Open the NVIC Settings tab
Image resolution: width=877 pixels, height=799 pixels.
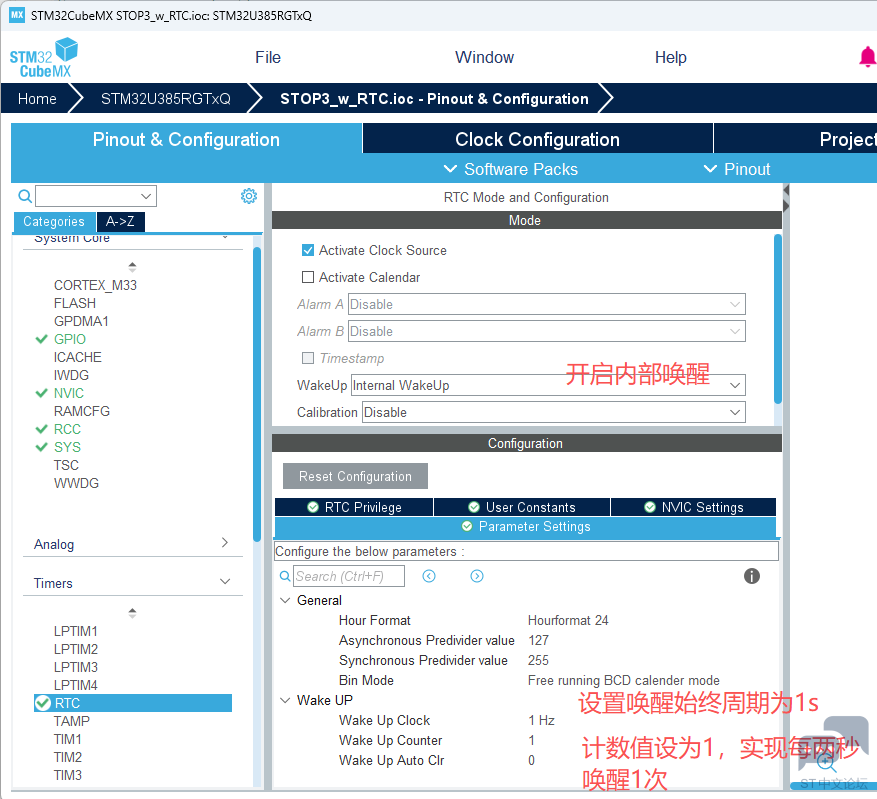(x=694, y=507)
